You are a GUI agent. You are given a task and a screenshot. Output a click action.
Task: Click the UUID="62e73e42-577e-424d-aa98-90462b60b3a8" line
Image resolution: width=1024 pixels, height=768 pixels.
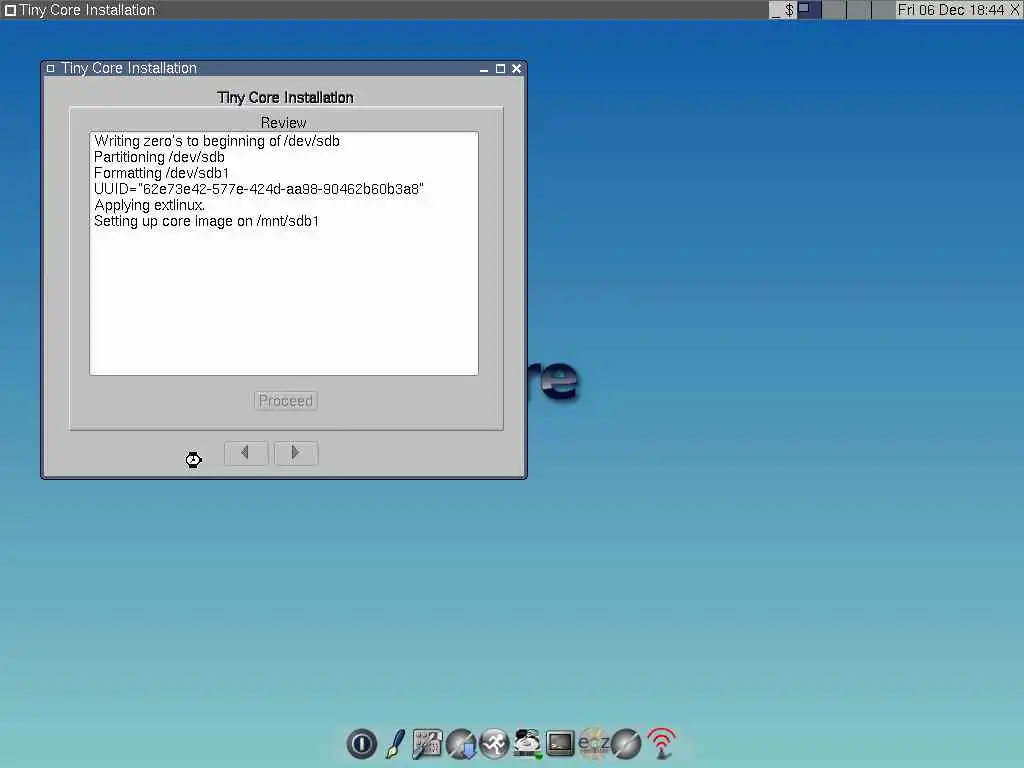pos(259,189)
